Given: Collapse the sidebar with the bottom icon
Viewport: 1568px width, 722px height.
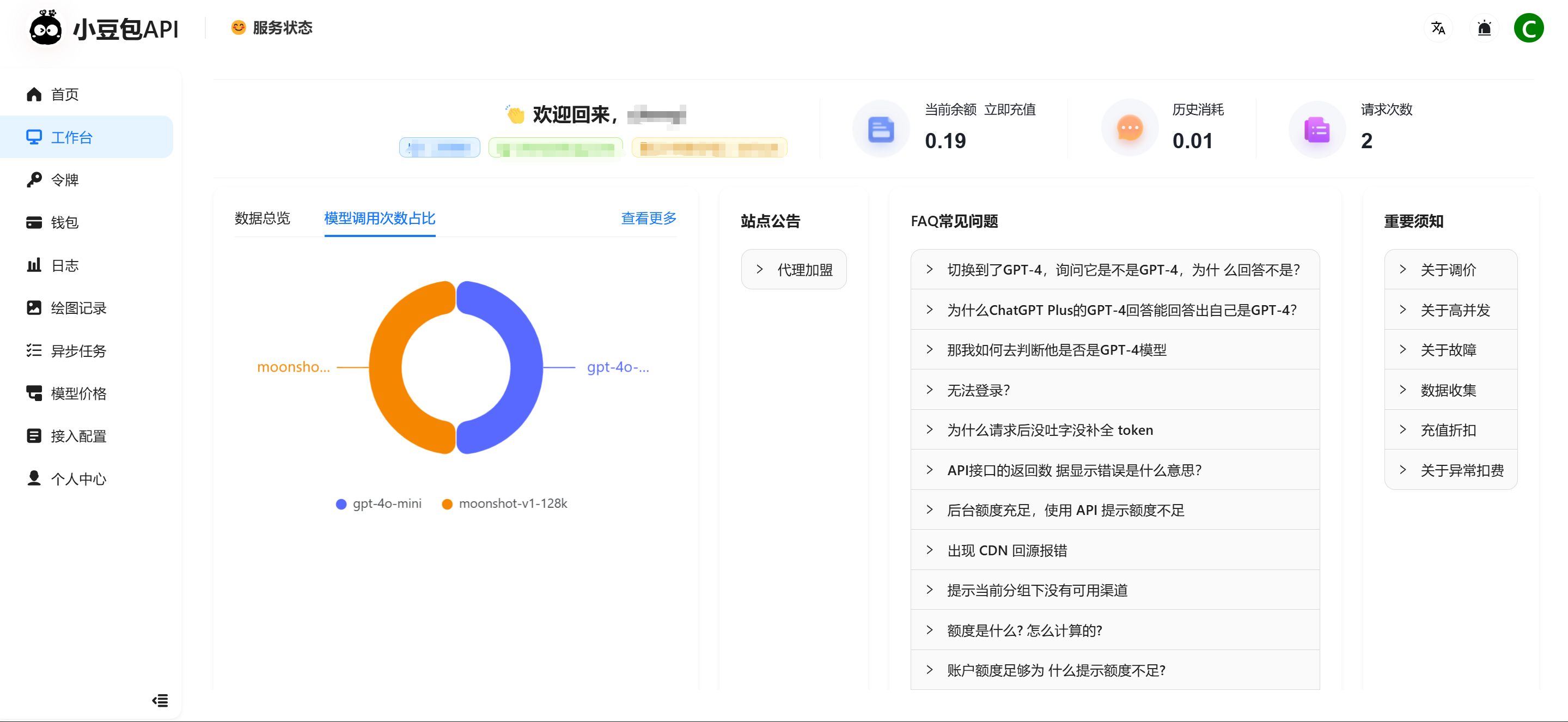Looking at the screenshot, I should pyautogui.click(x=160, y=700).
